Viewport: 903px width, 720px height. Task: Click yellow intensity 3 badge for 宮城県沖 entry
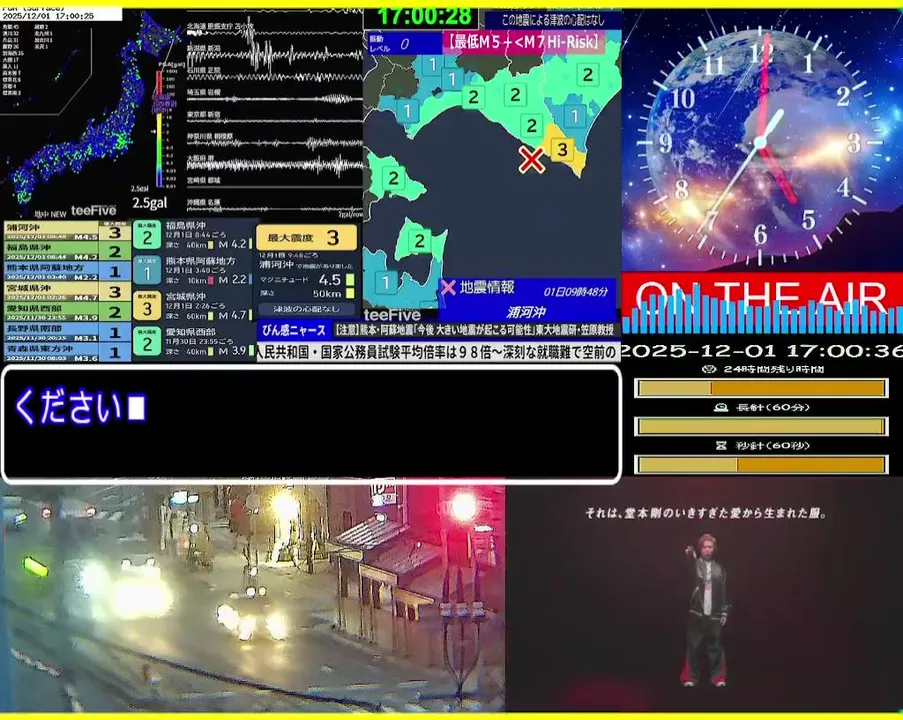(147, 306)
